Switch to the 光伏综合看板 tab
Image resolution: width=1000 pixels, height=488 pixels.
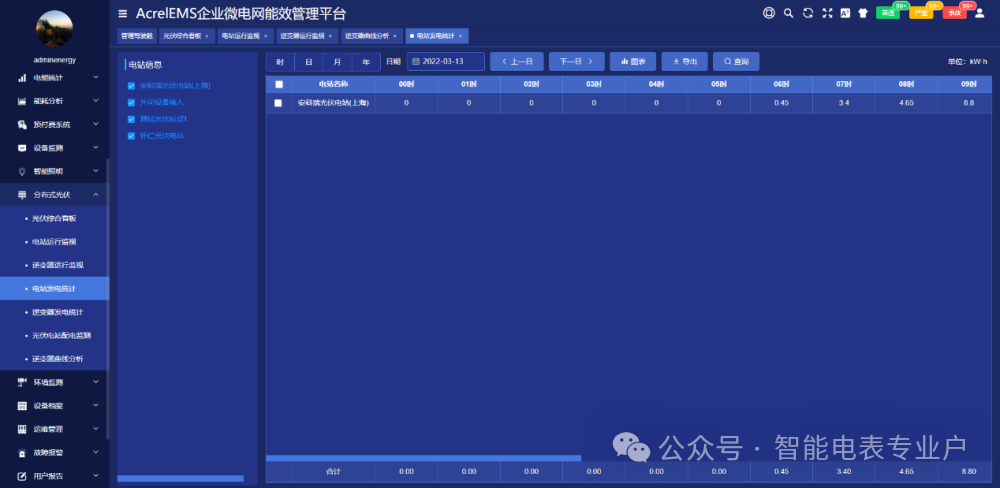click(186, 36)
